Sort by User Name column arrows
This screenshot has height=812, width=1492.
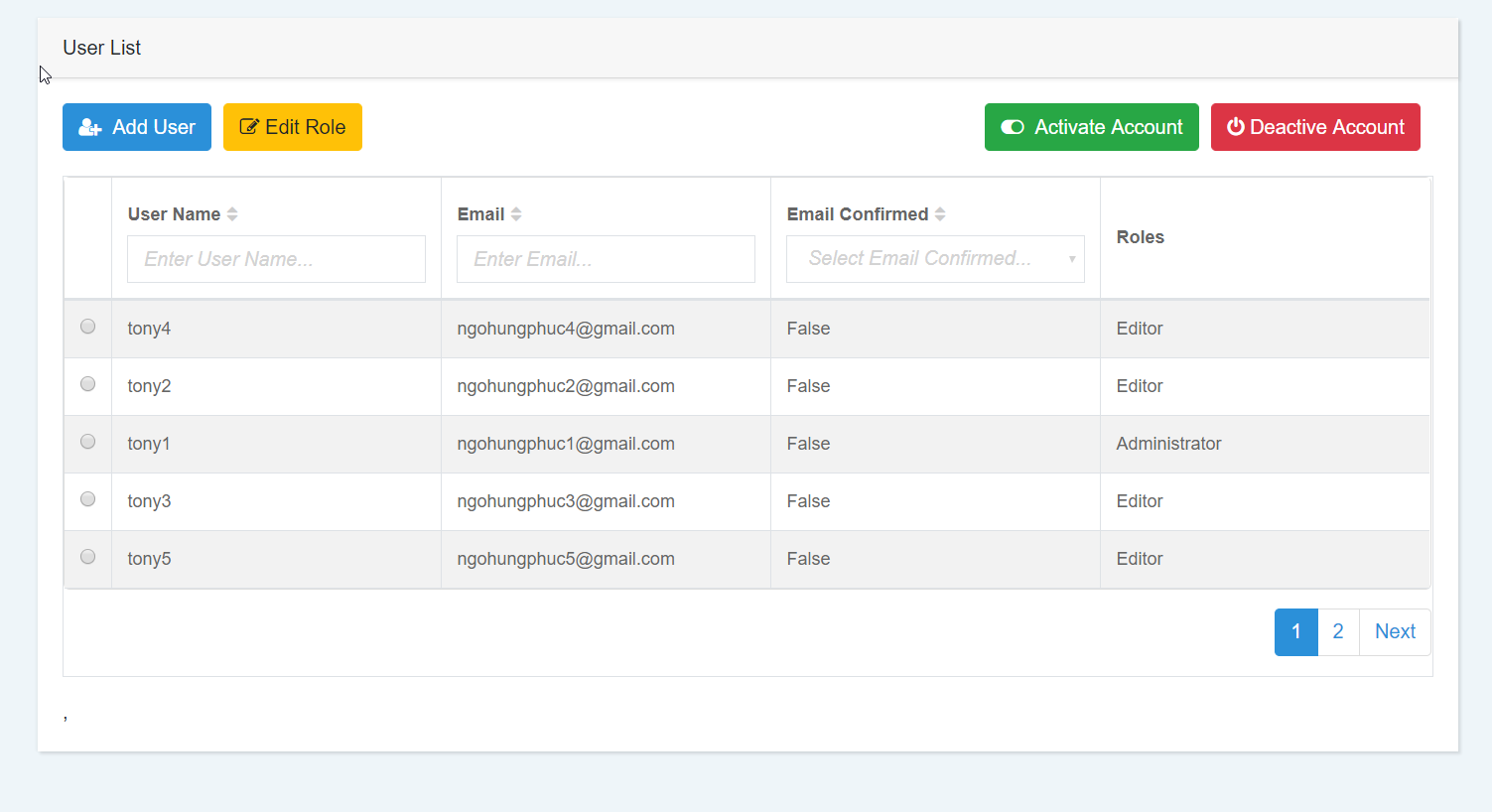(232, 214)
